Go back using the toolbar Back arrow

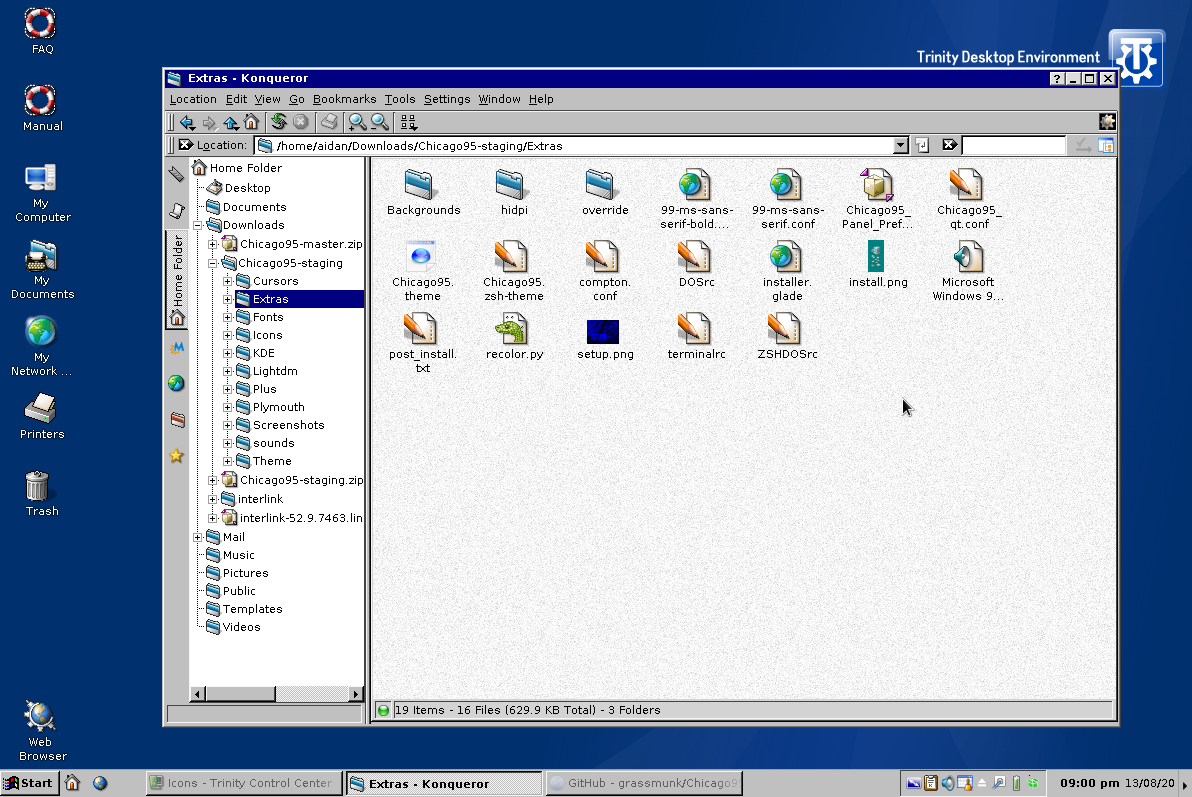pos(187,122)
